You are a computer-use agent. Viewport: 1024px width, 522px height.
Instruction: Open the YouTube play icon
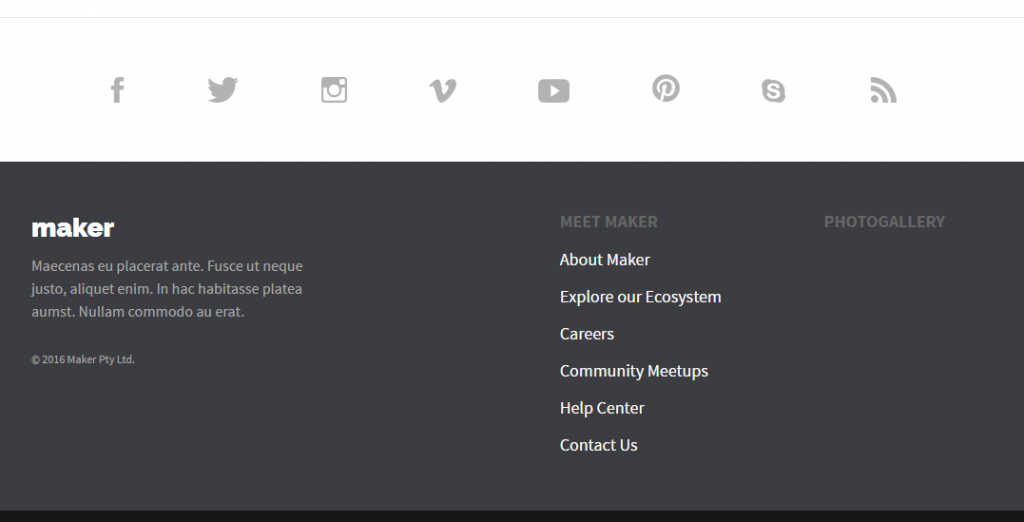(554, 91)
